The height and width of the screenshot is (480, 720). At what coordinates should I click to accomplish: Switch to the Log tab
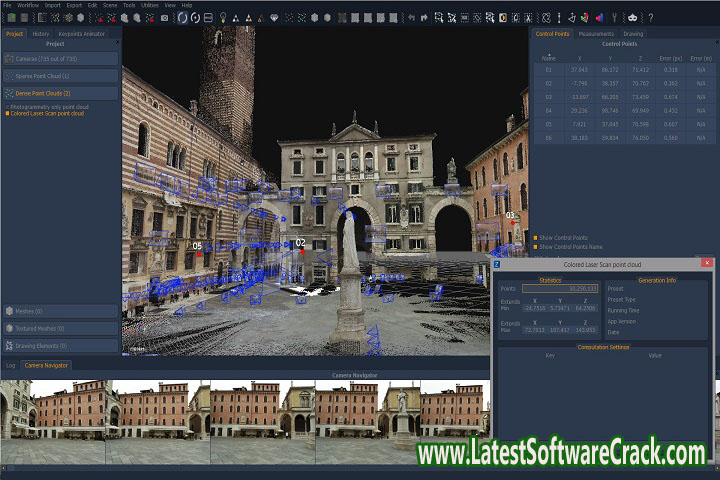(10, 365)
